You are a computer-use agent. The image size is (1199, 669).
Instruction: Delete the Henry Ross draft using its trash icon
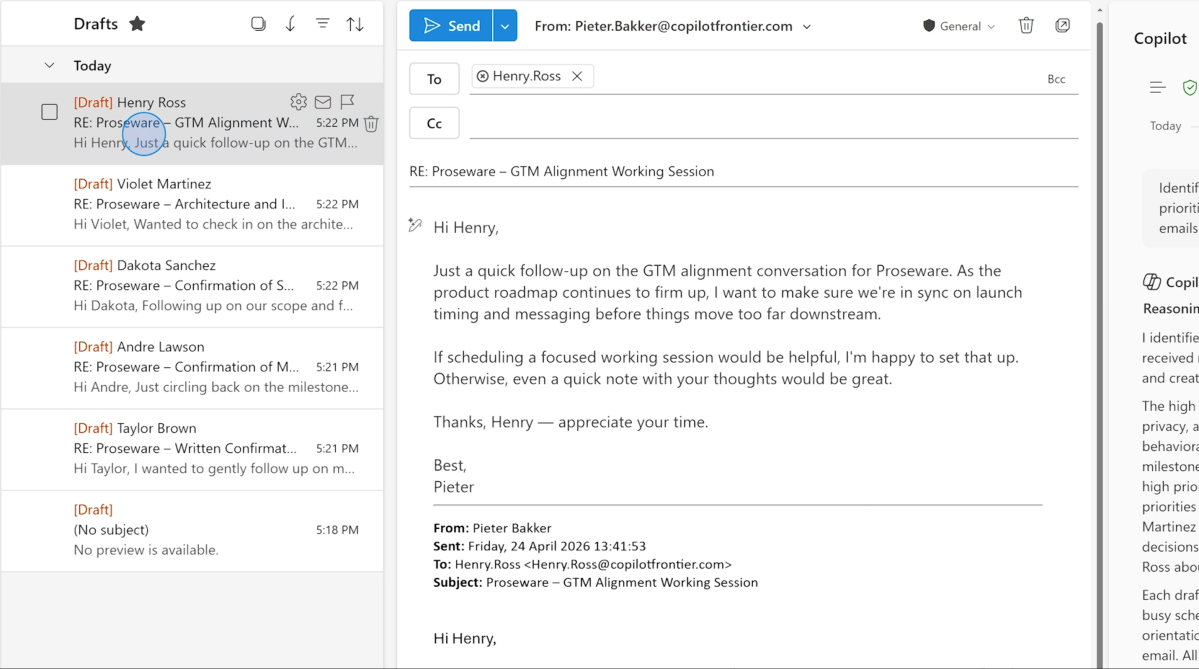[x=370, y=122]
